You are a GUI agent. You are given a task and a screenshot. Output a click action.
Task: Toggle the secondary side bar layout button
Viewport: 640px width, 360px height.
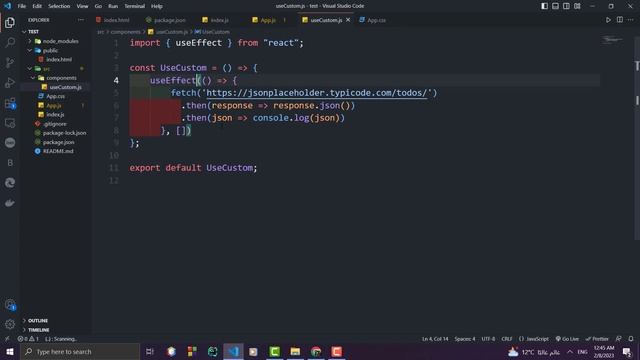(566, 6)
